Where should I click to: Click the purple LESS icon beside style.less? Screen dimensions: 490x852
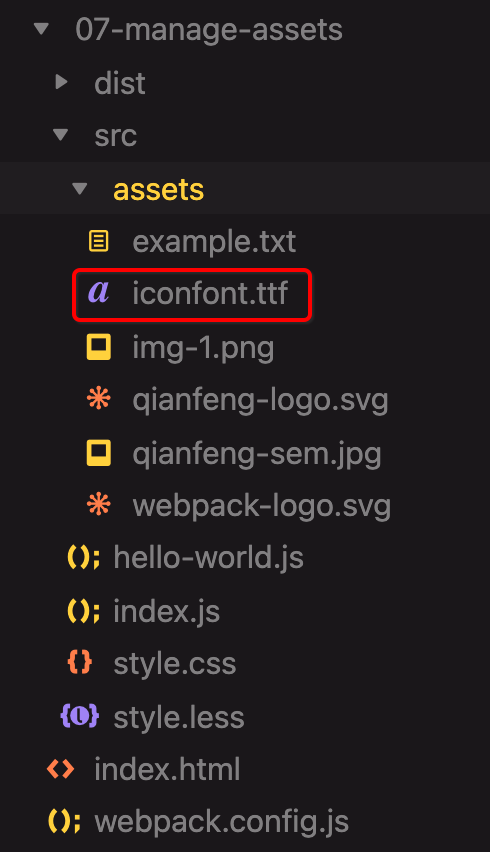[80, 716]
